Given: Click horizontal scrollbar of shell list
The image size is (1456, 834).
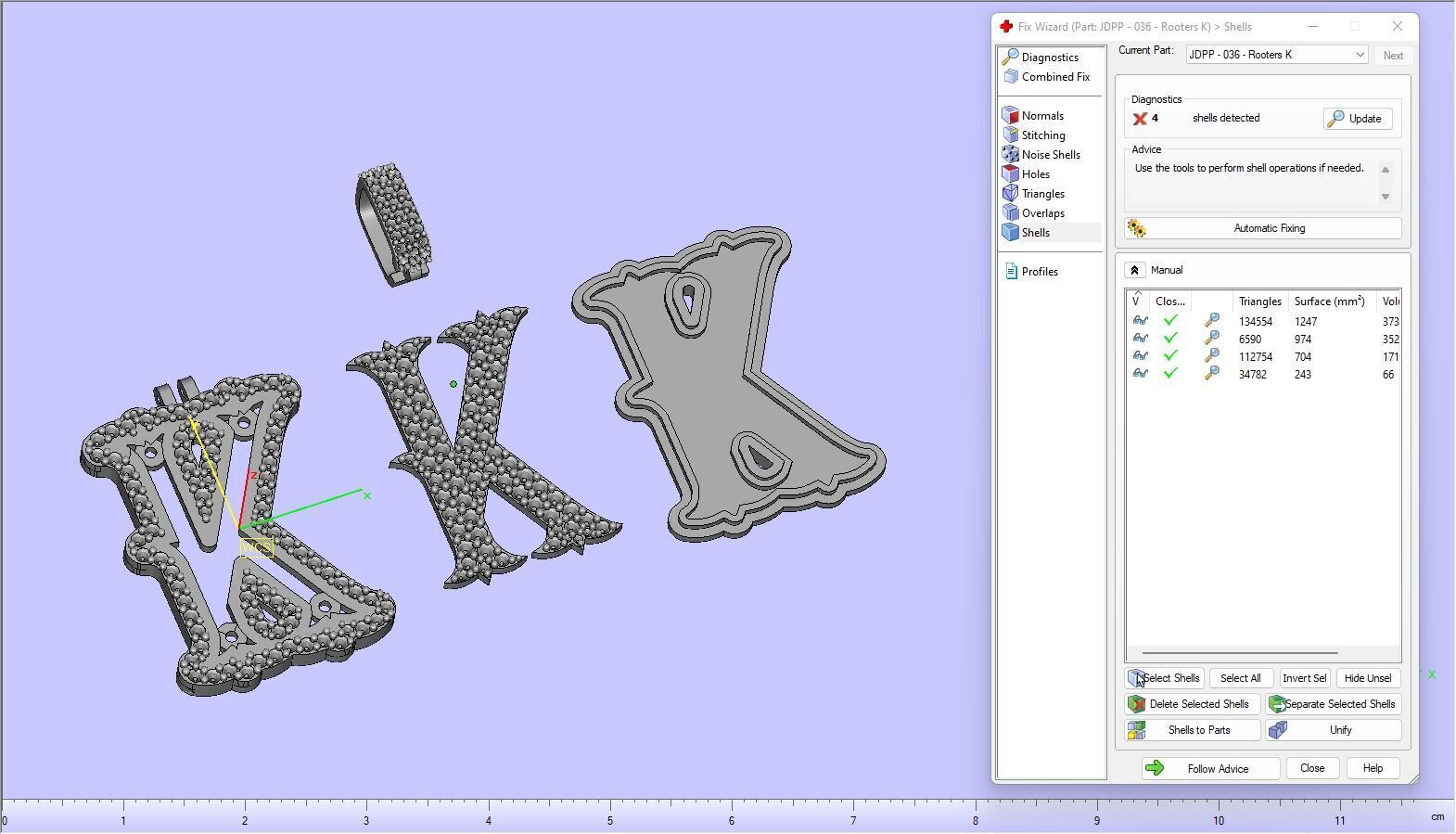Looking at the screenshot, I should [x=1240, y=653].
